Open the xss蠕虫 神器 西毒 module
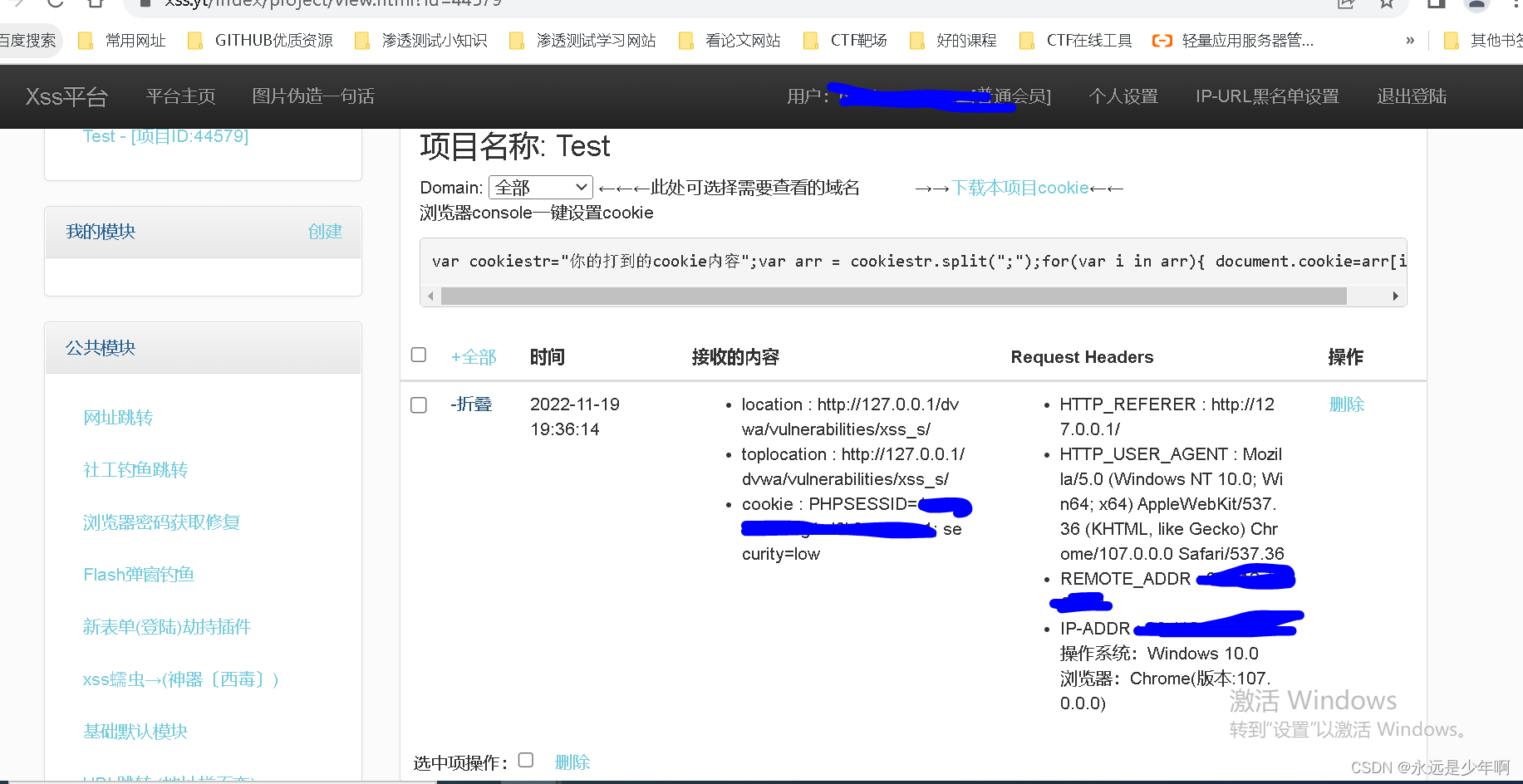Screen dimensions: 1523x784 (x=180, y=679)
